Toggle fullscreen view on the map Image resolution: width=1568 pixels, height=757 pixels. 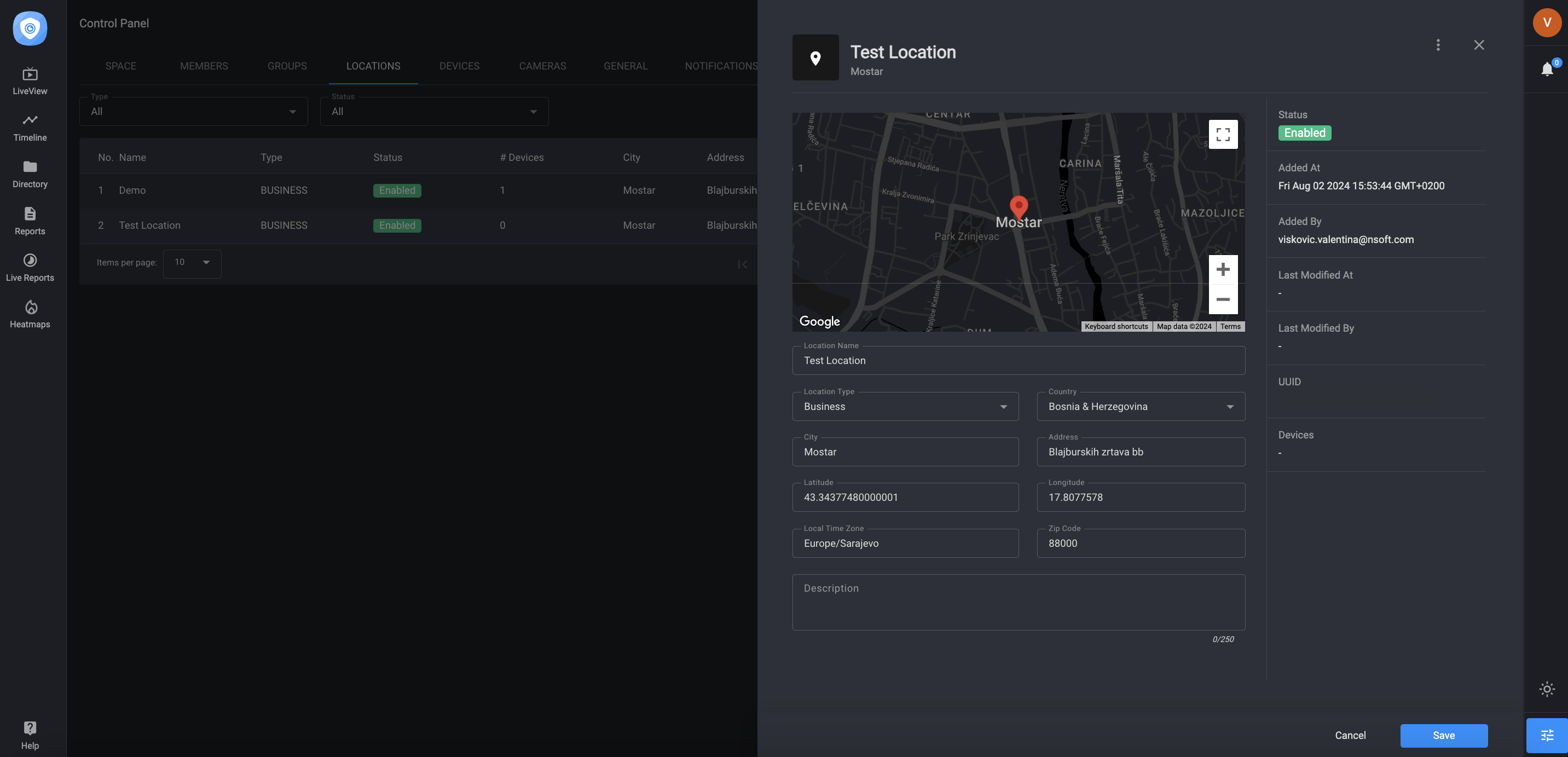coord(1223,134)
